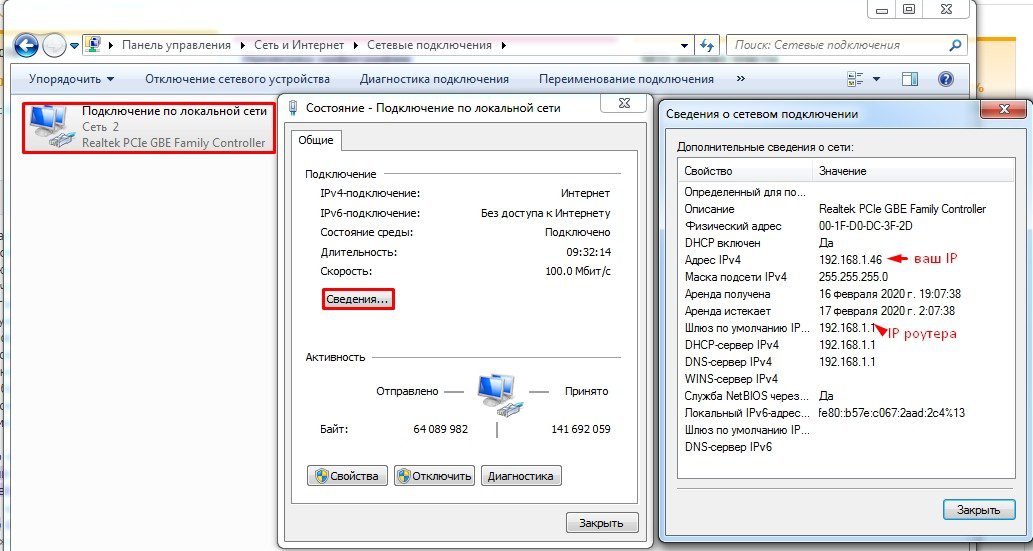The width and height of the screenshot is (1033, 551).
Task: Select 'Сеть и Интернет' breadcrumb segment
Action: [299, 45]
